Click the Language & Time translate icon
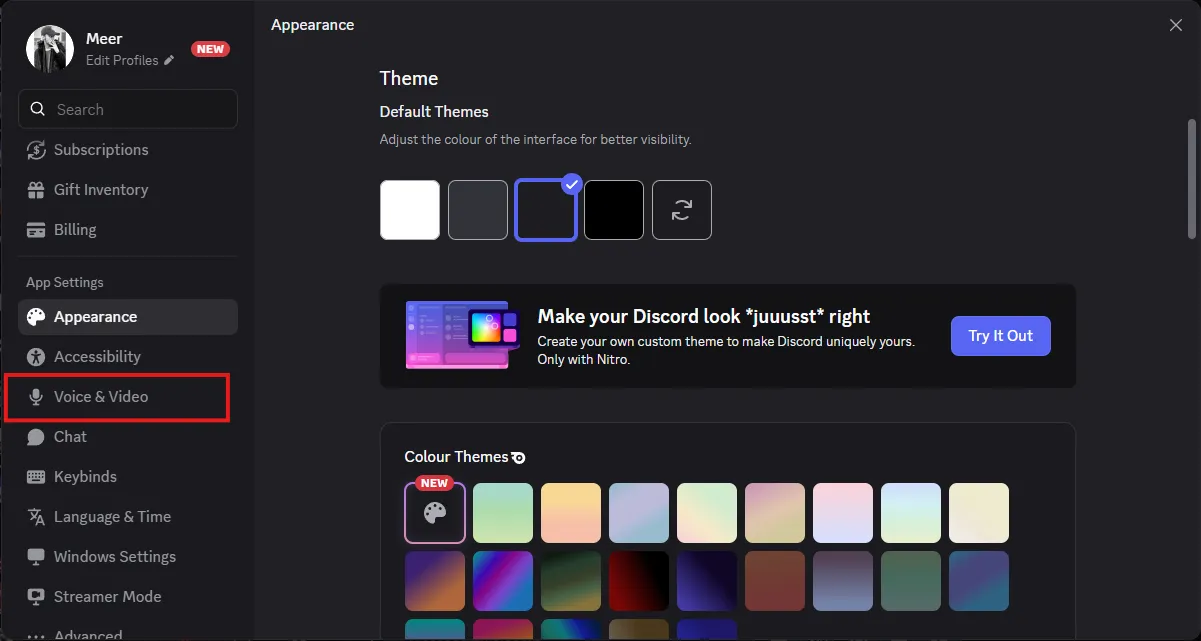This screenshot has height=641, width=1201. pos(37,517)
